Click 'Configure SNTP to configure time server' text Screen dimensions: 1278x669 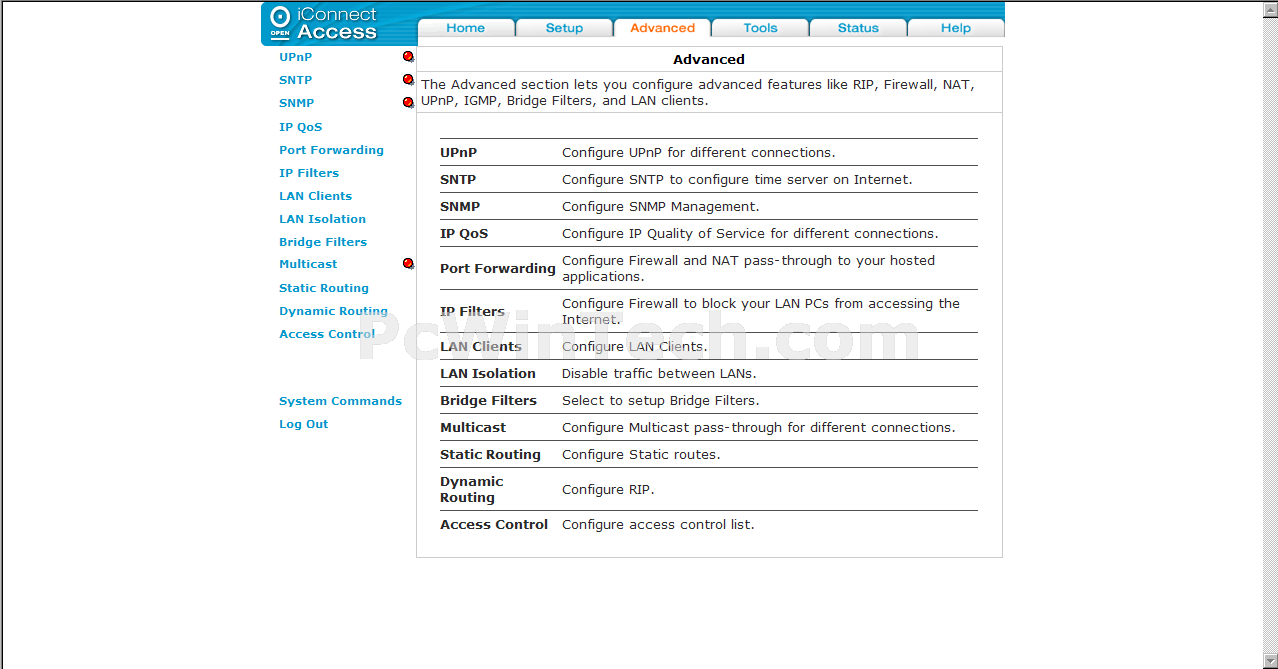(x=737, y=180)
